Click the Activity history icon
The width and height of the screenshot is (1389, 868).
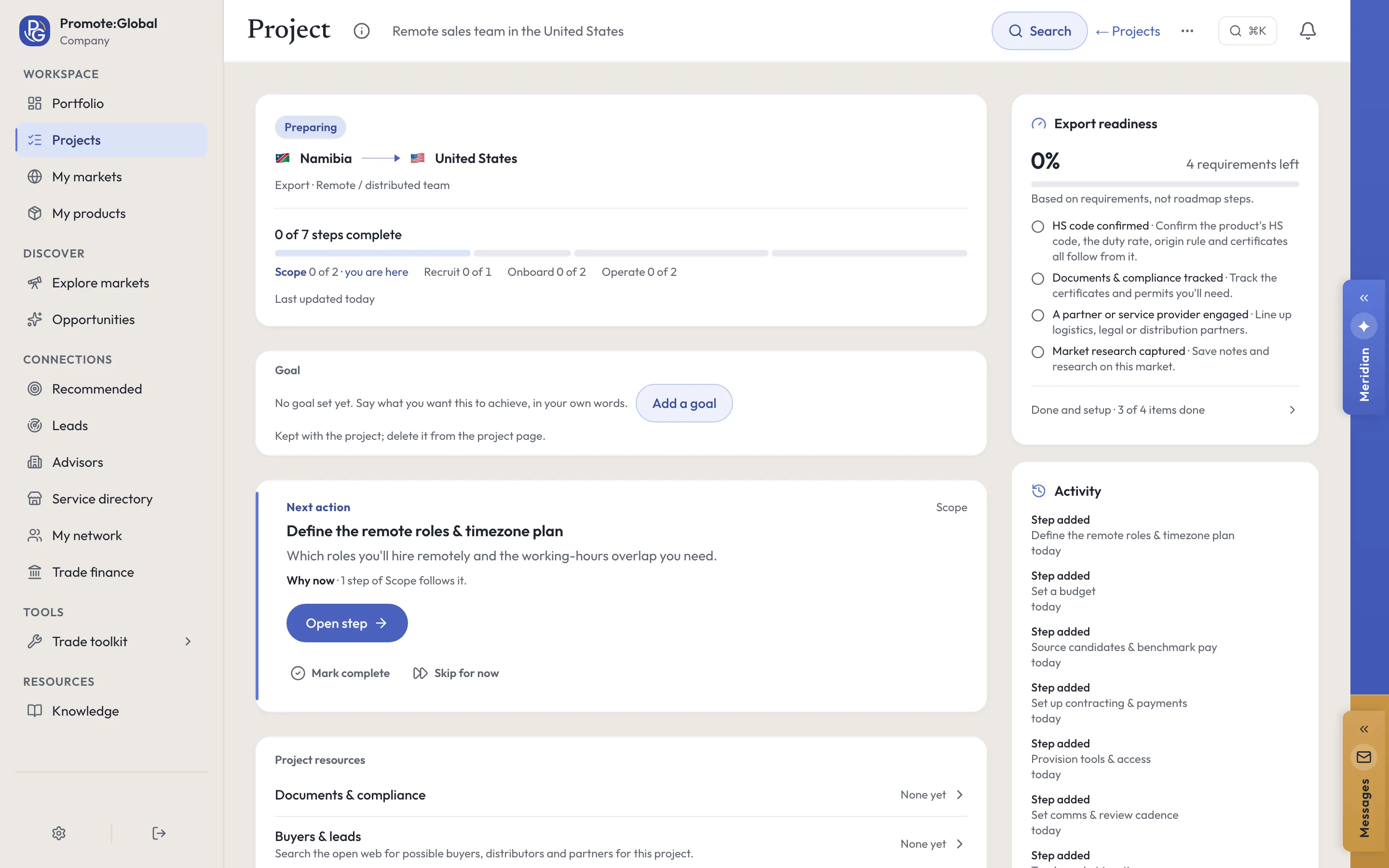click(x=1038, y=491)
